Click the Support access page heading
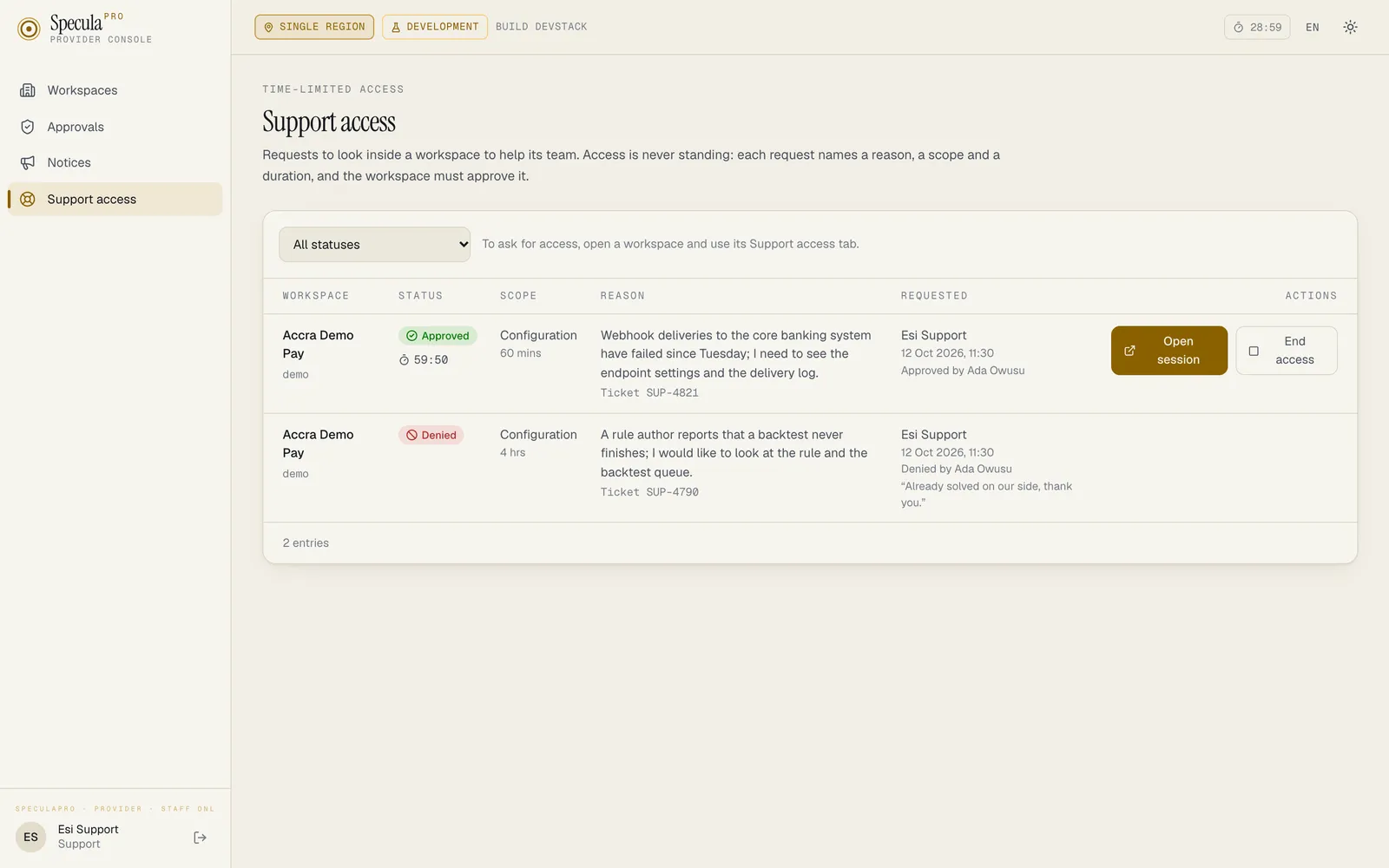This screenshot has height=868, width=1389. (329, 122)
